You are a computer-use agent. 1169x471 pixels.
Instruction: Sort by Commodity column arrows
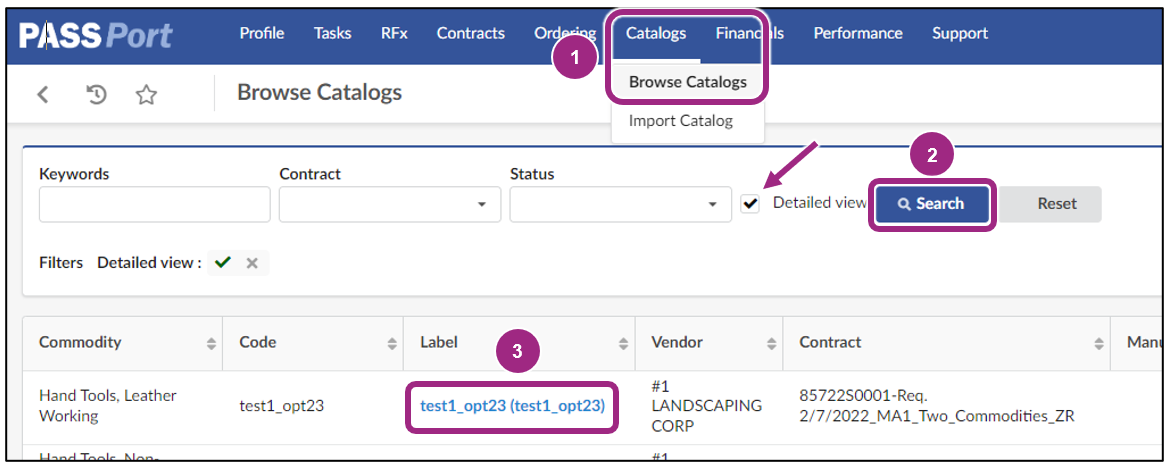click(212, 344)
